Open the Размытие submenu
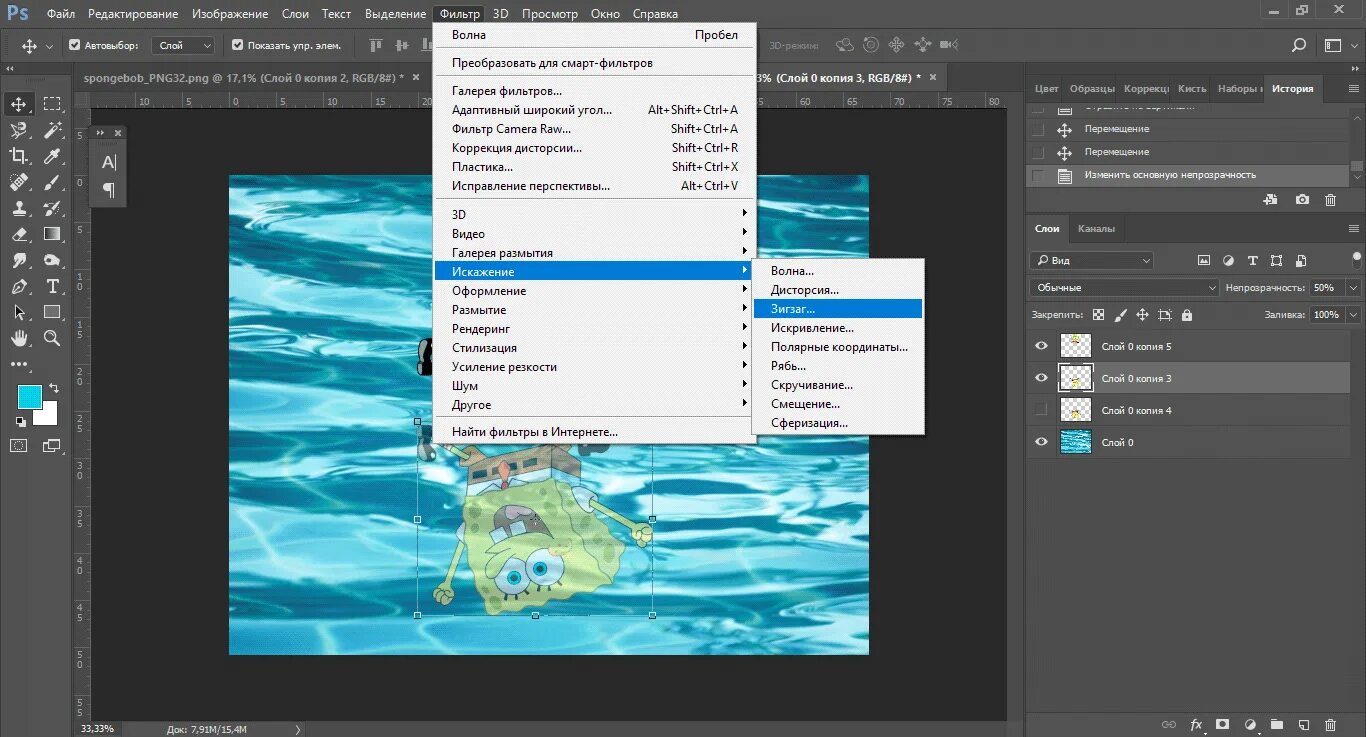This screenshot has height=737, width=1366. (x=595, y=310)
